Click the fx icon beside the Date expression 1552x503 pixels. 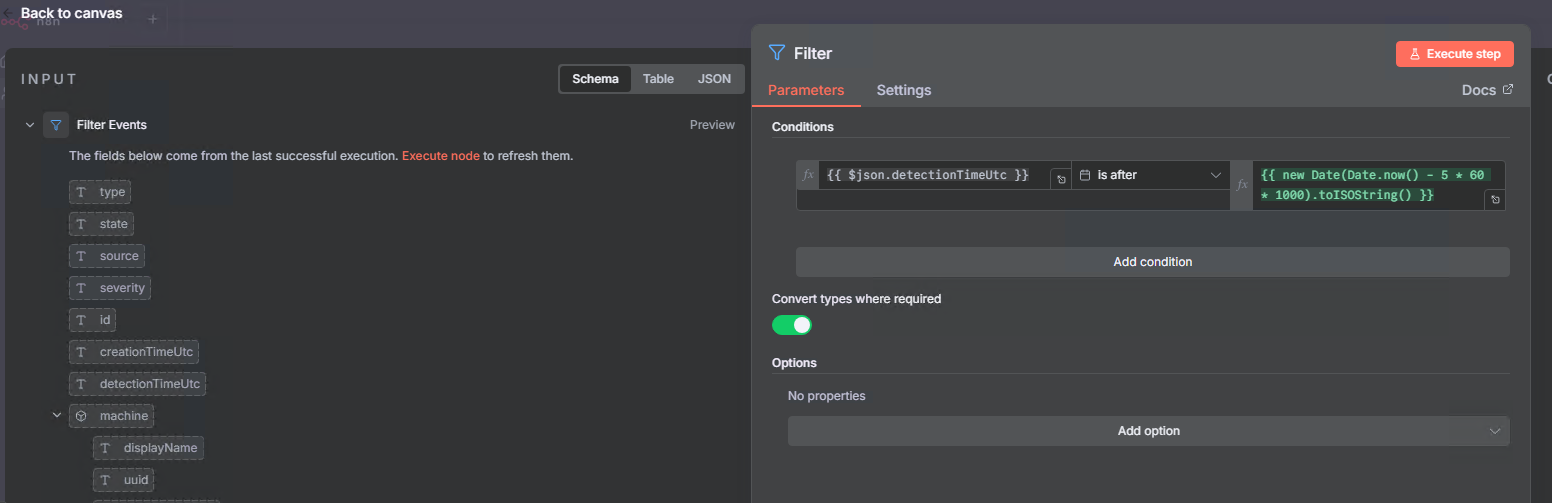[x=1242, y=185]
